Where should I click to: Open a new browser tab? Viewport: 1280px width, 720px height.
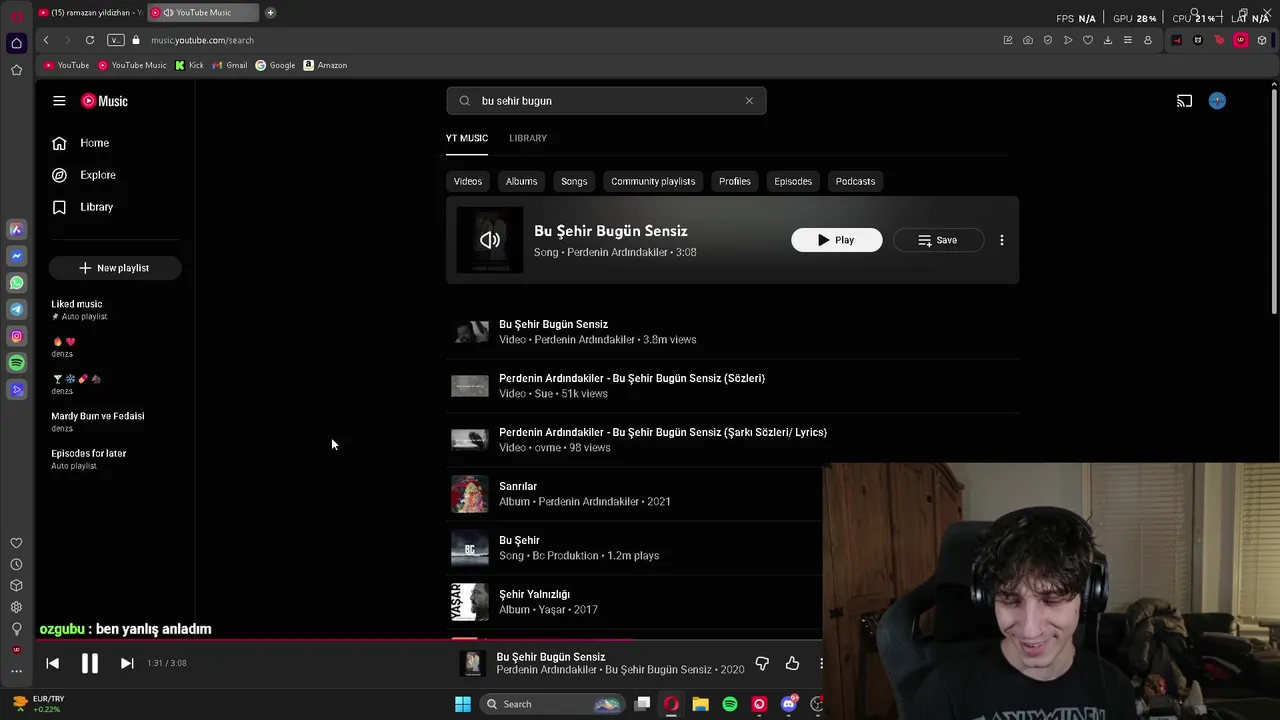tap(270, 12)
